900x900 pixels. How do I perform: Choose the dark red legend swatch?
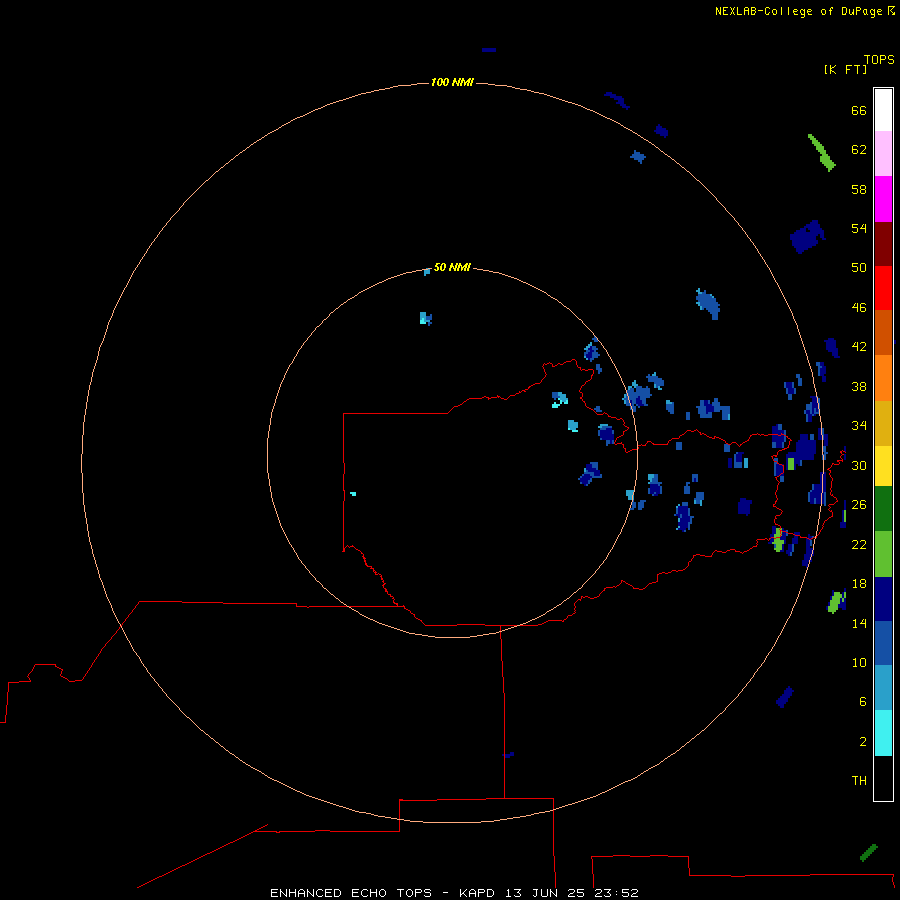point(883,243)
